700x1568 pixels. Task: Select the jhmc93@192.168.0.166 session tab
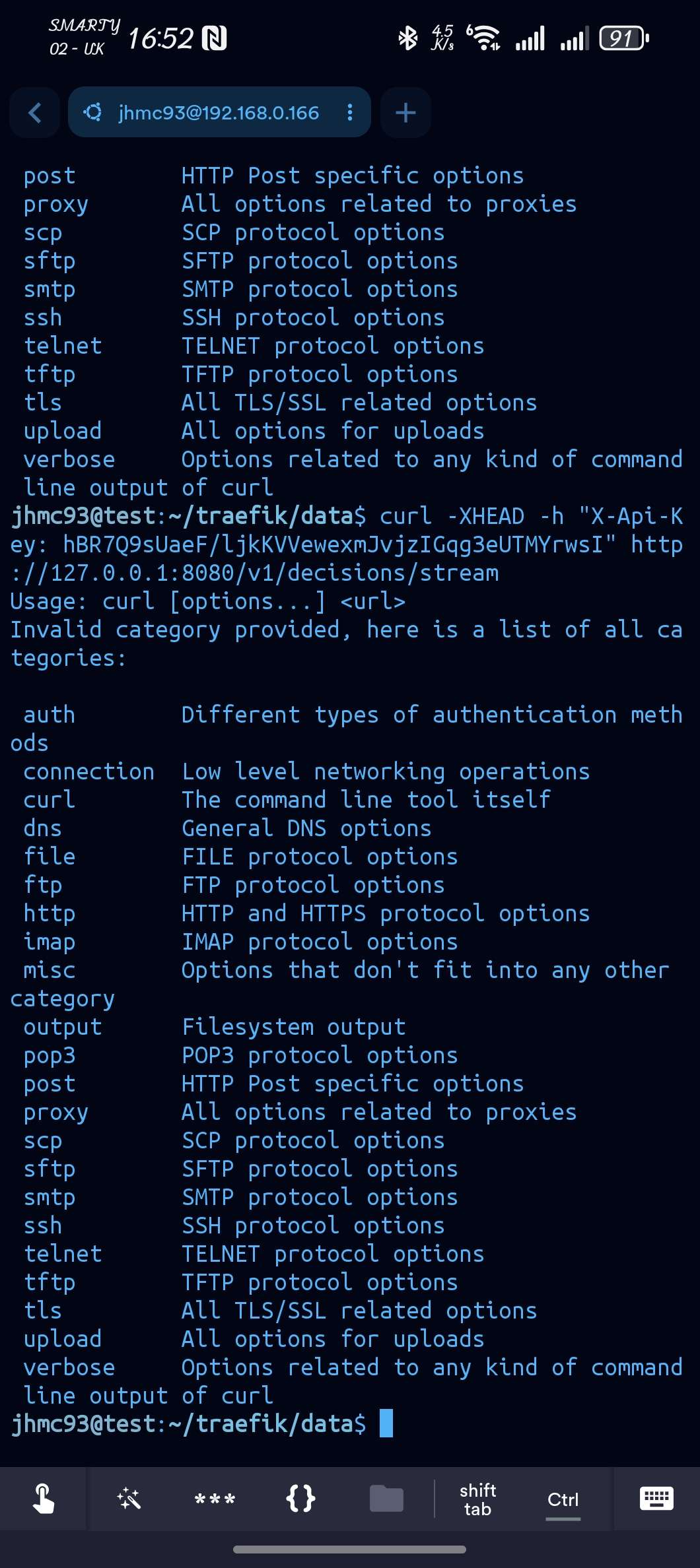(219, 113)
